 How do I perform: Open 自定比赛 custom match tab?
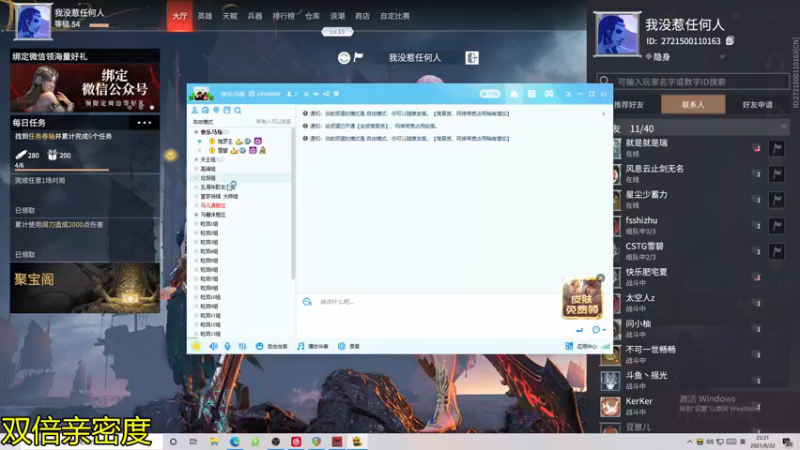click(x=394, y=16)
